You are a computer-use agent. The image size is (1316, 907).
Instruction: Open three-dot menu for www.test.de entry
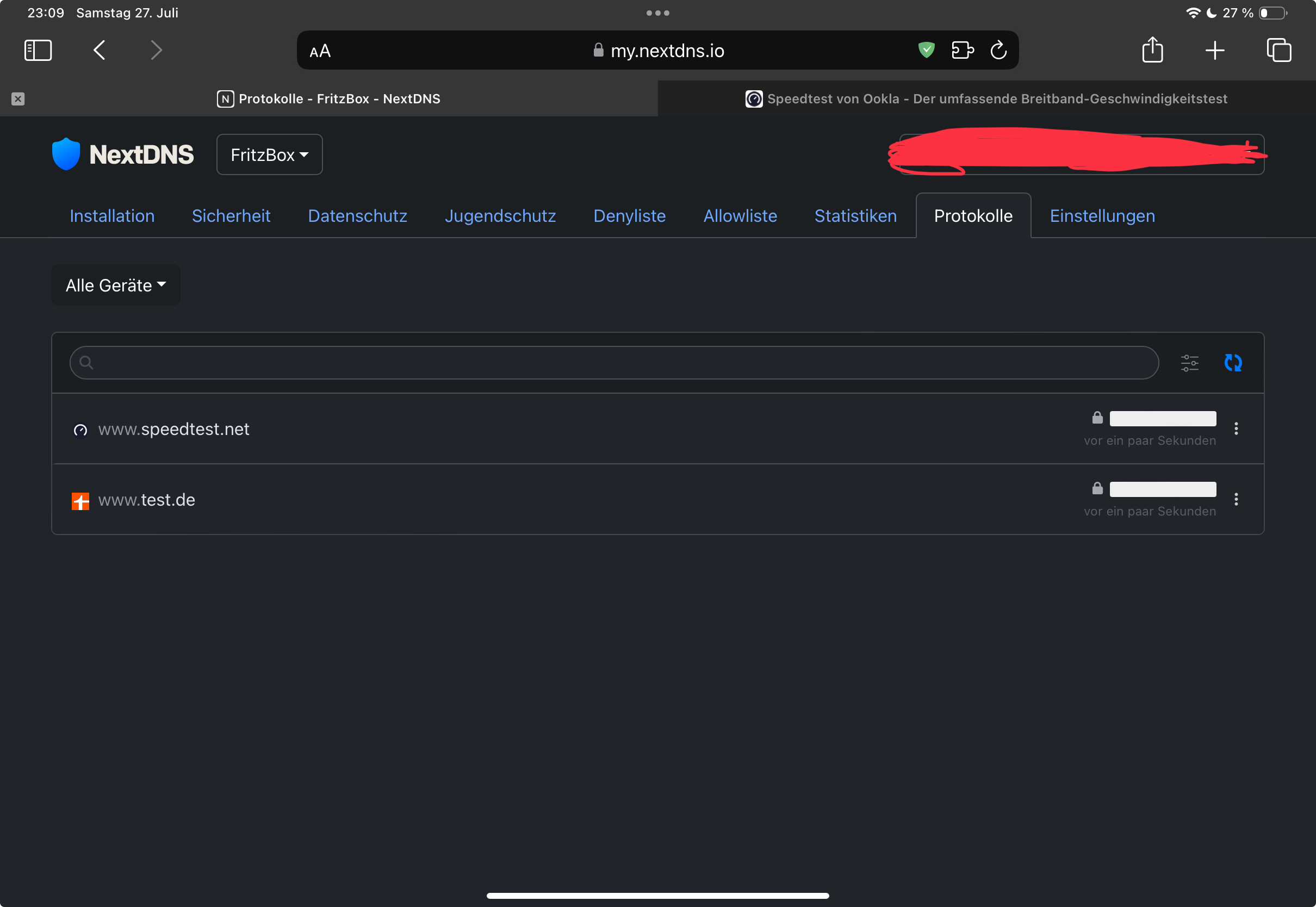pos(1236,499)
